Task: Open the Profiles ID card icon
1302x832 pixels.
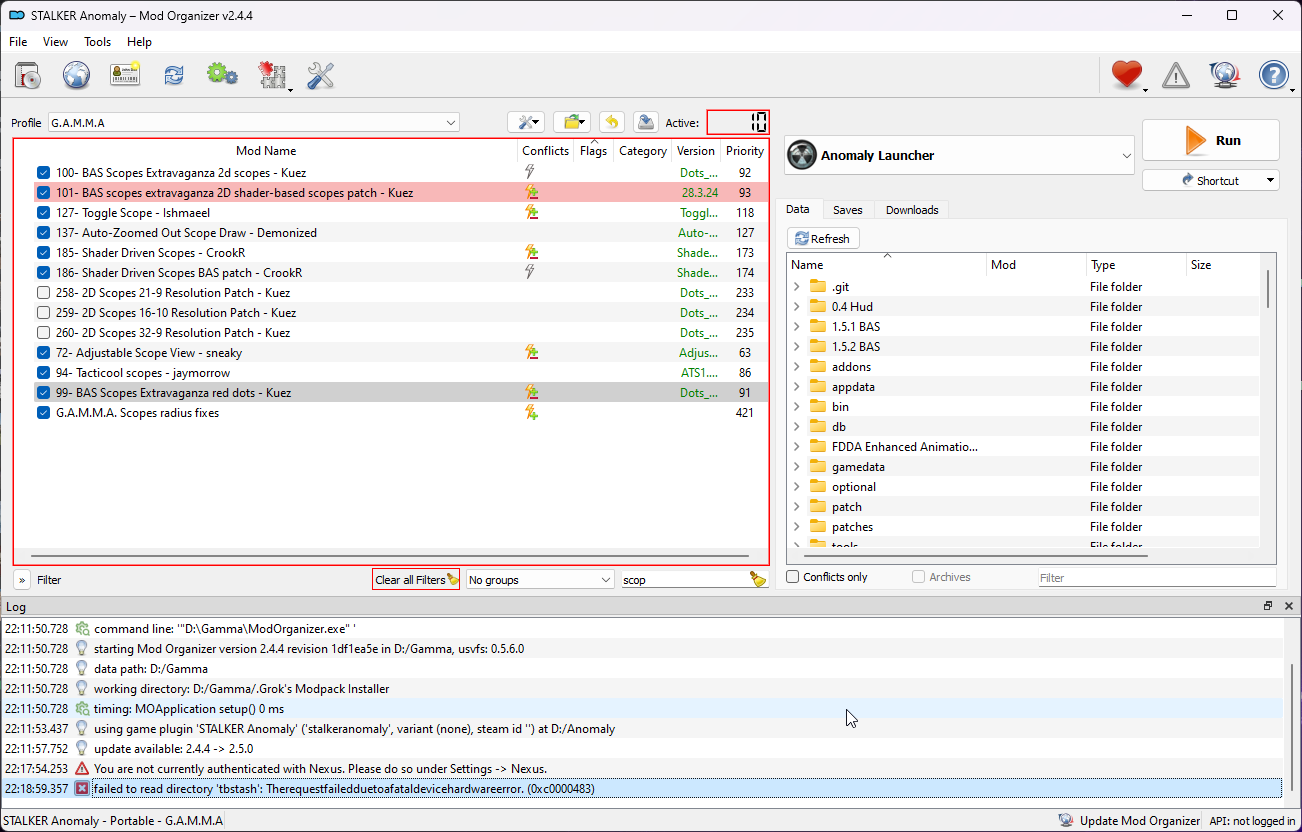Action: point(125,76)
